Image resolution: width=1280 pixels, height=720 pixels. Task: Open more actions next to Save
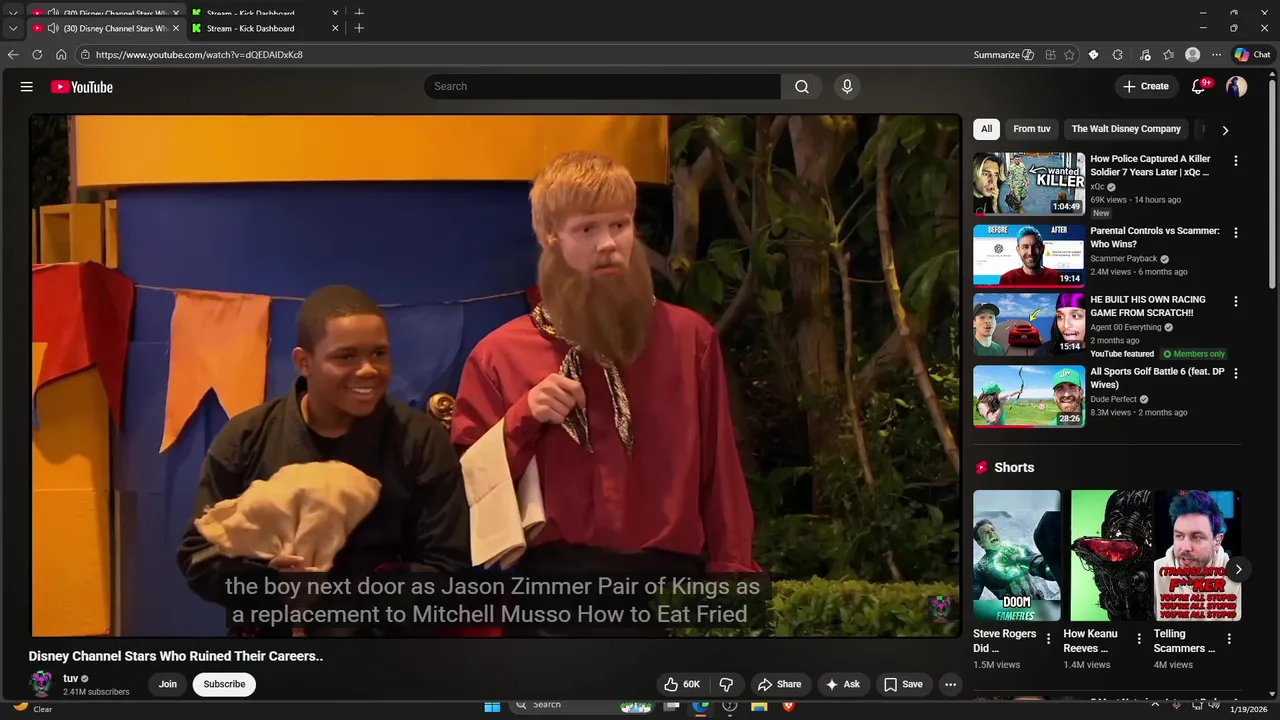(950, 684)
